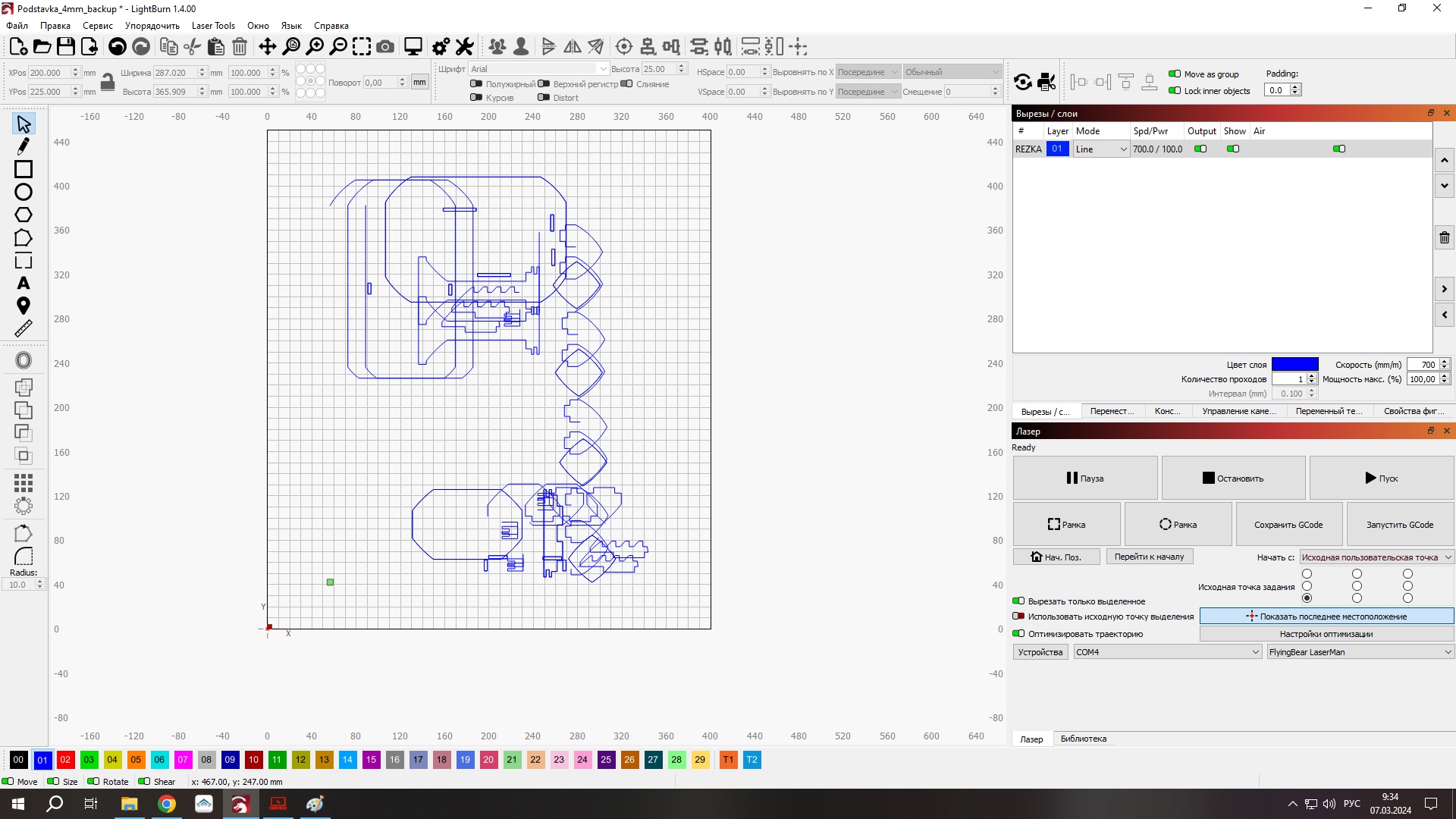
Task: Open the FlyingBear LaserMan device dropdown
Action: tap(1360, 652)
